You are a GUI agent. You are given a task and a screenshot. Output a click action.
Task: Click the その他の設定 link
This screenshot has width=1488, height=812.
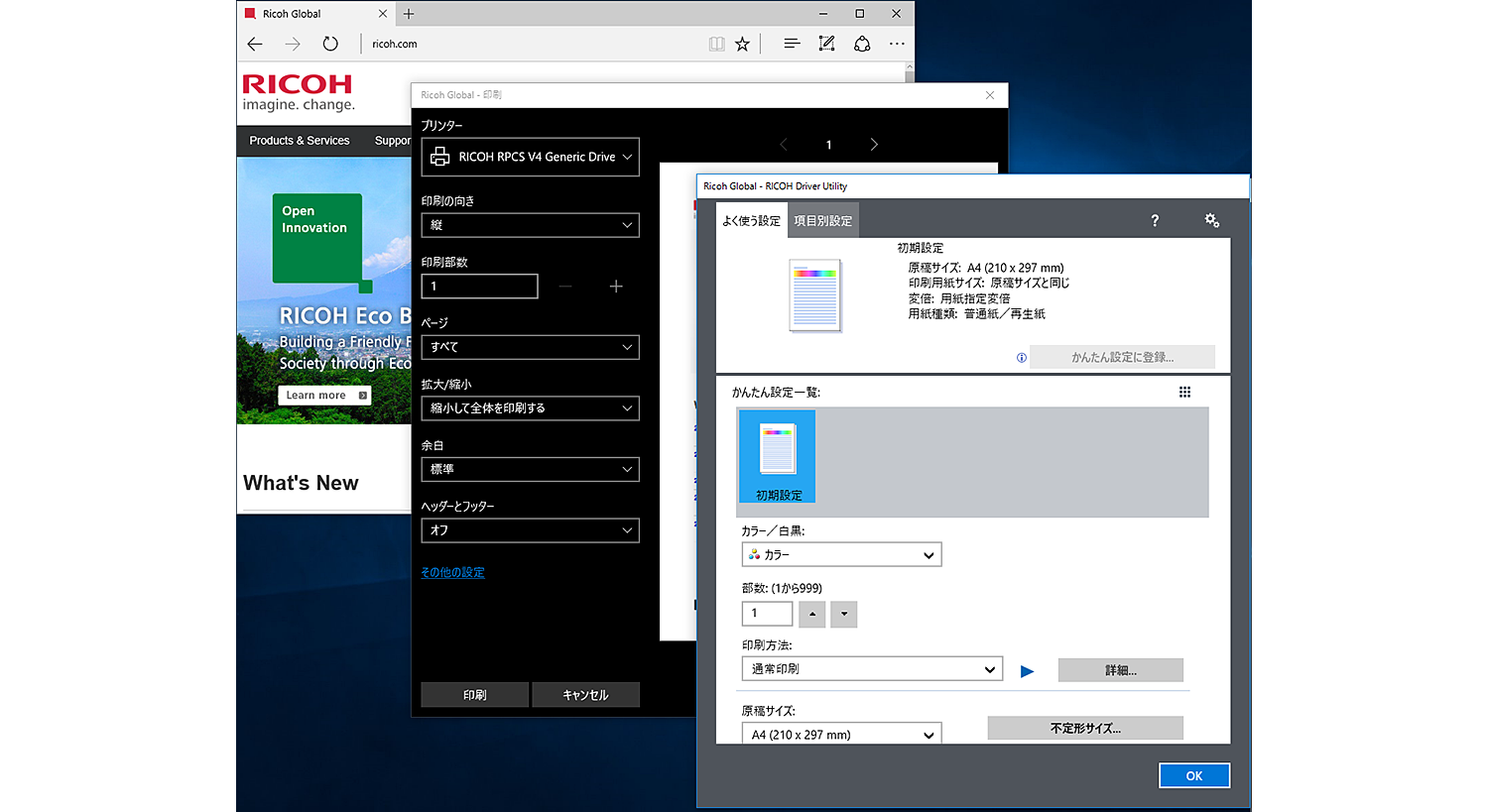(452, 572)
